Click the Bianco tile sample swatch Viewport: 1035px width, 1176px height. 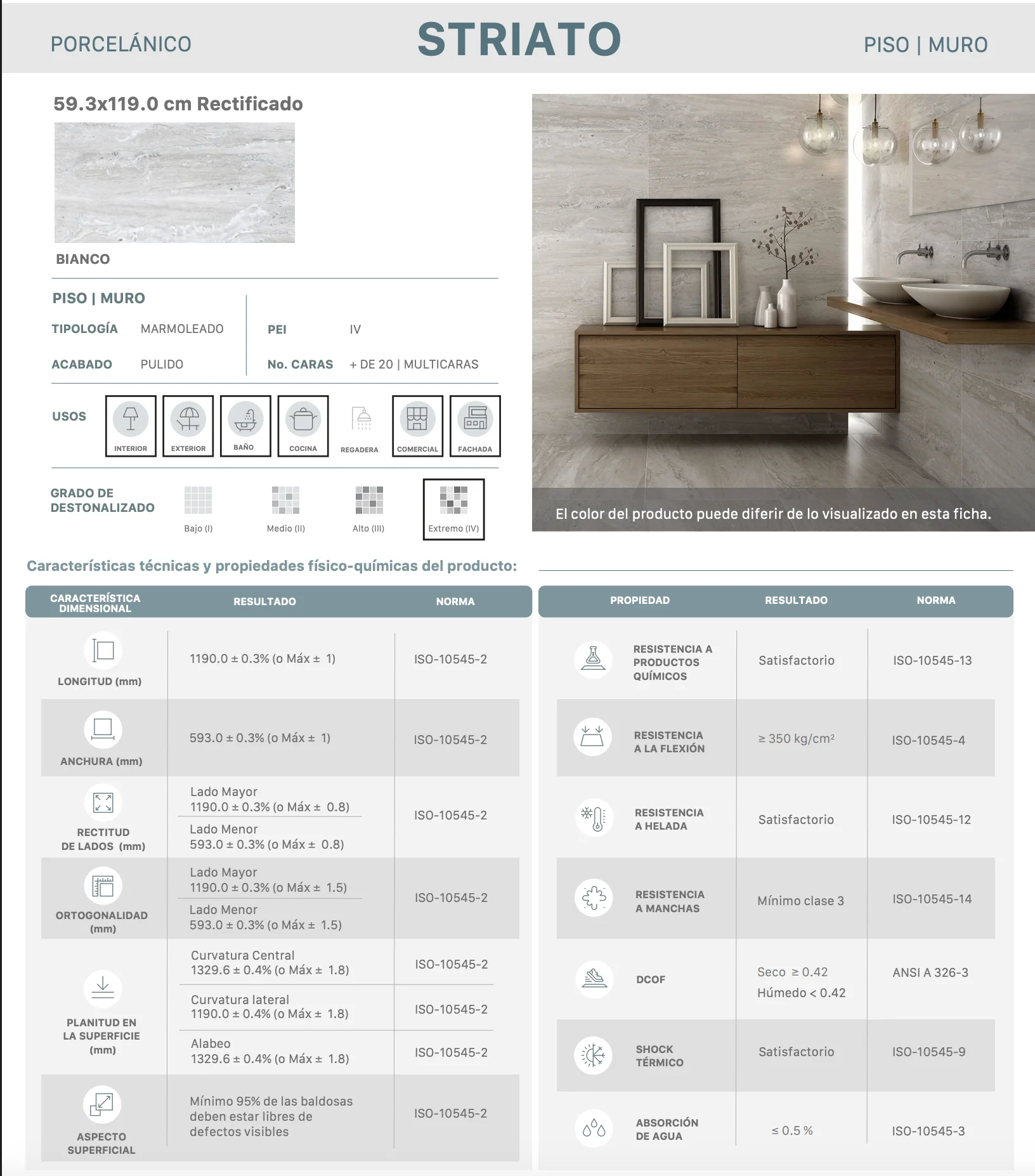click(x=174, y=183)
